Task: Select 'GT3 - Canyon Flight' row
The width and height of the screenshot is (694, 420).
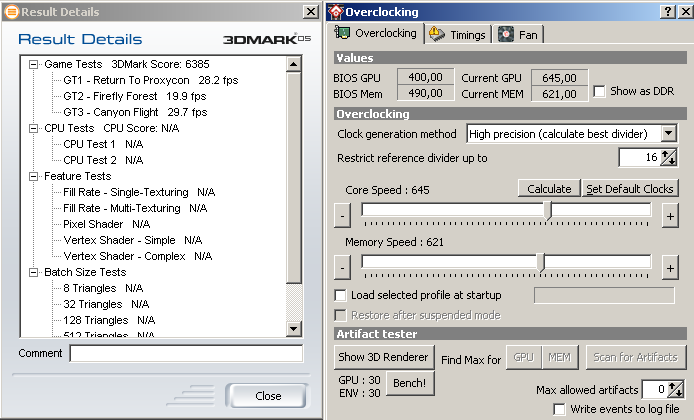Action: click(x=135, y=112)
